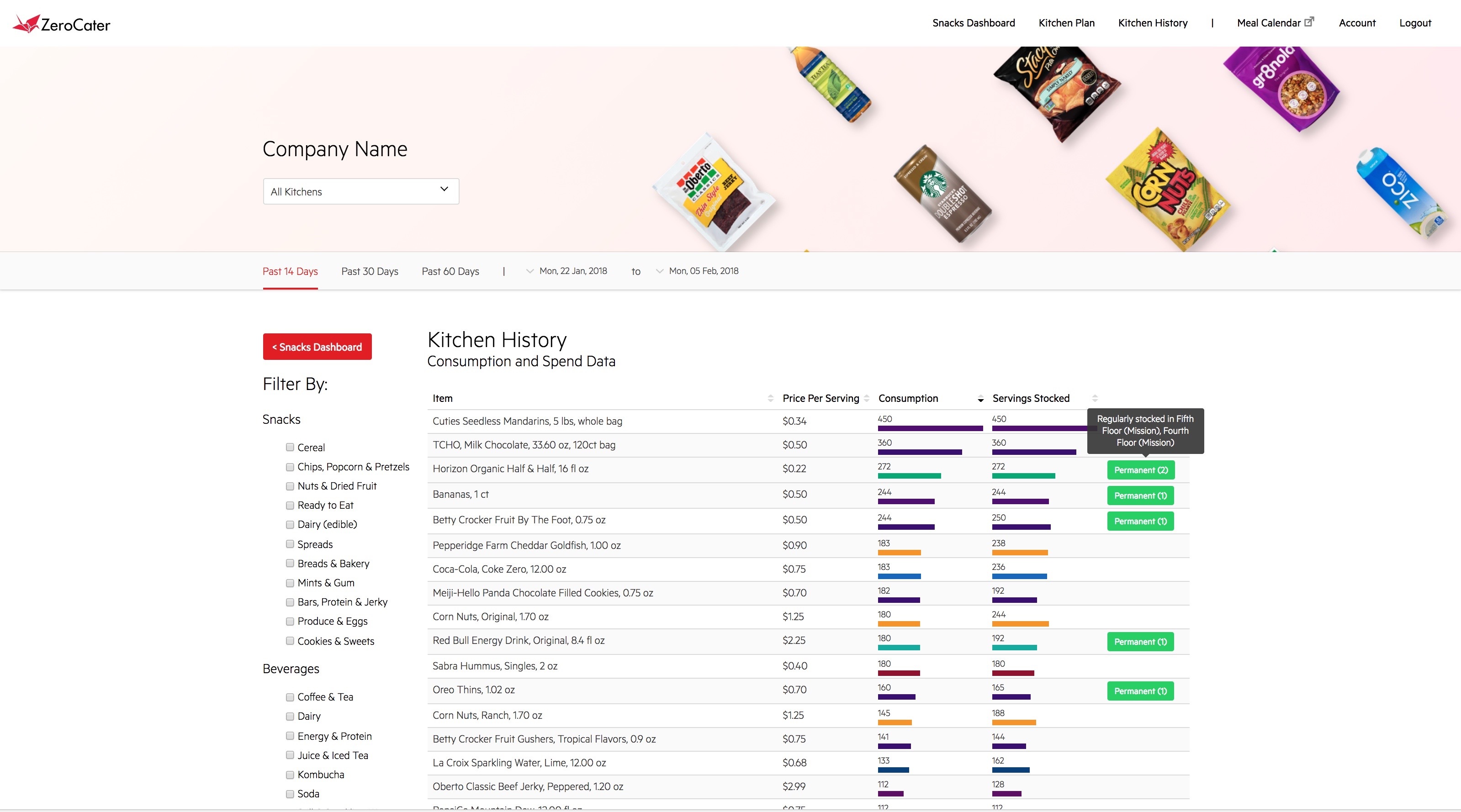Check Cookies & Sweets filter
Image resolution: width=1461 pixels, height=812 pixels.
[290, 641]
